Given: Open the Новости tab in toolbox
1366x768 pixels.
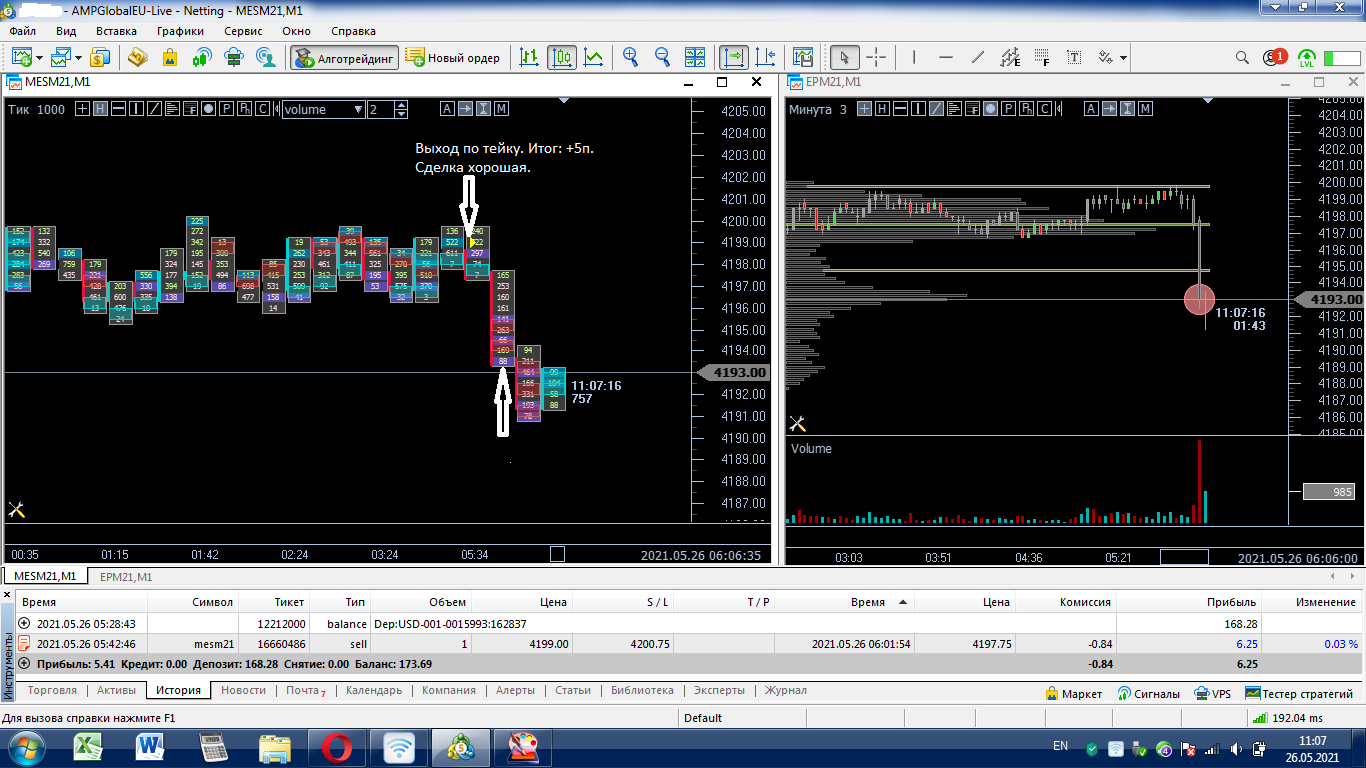Looking at the screenshot, I should pos(243,691).
